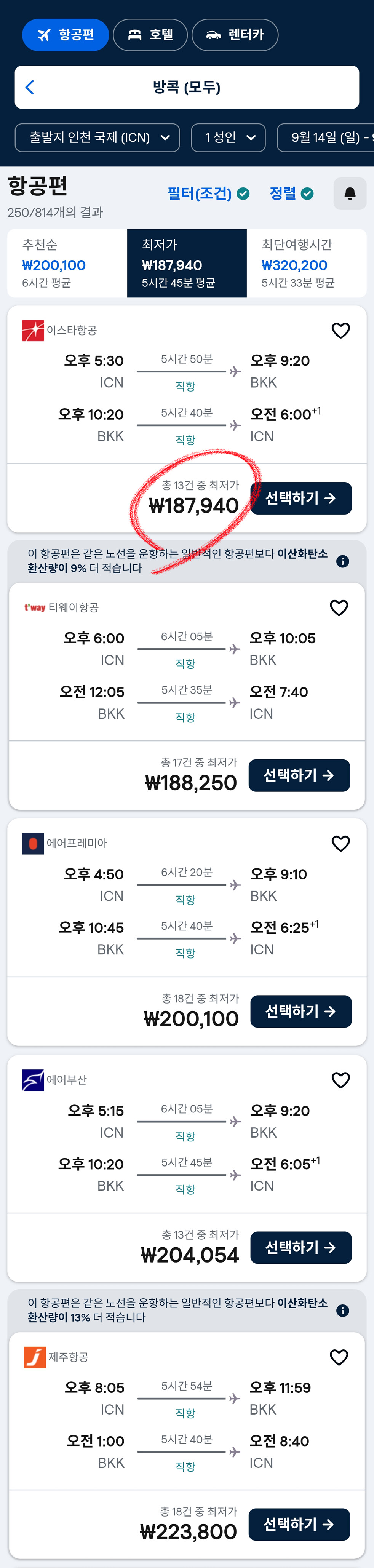Favorite the 이스타항공 flight heart icon
Image resolution: width=374 pixels, height=1568 pixels.
(340, 331)
